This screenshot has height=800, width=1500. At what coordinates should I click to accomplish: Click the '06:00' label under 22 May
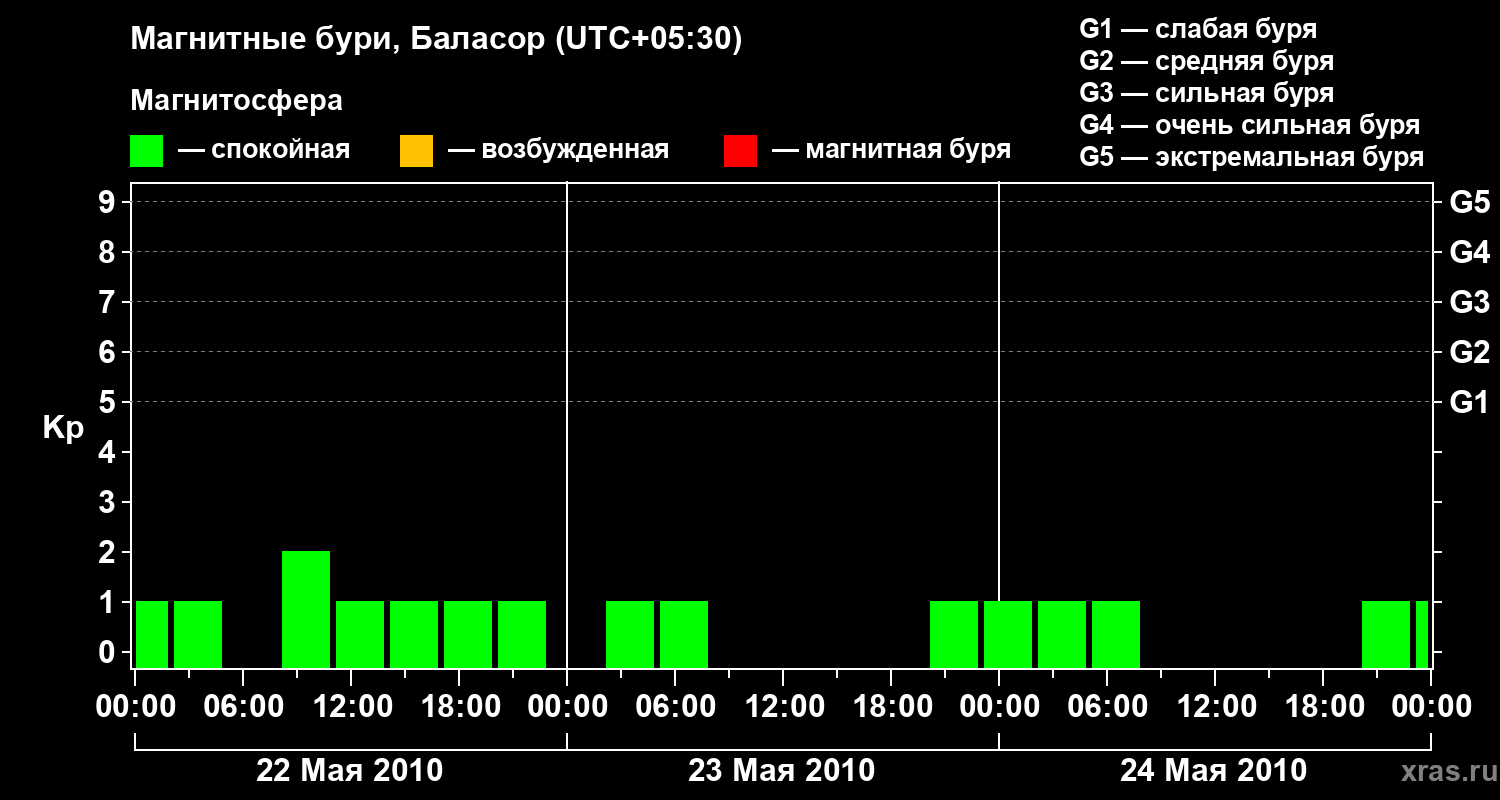243,707
